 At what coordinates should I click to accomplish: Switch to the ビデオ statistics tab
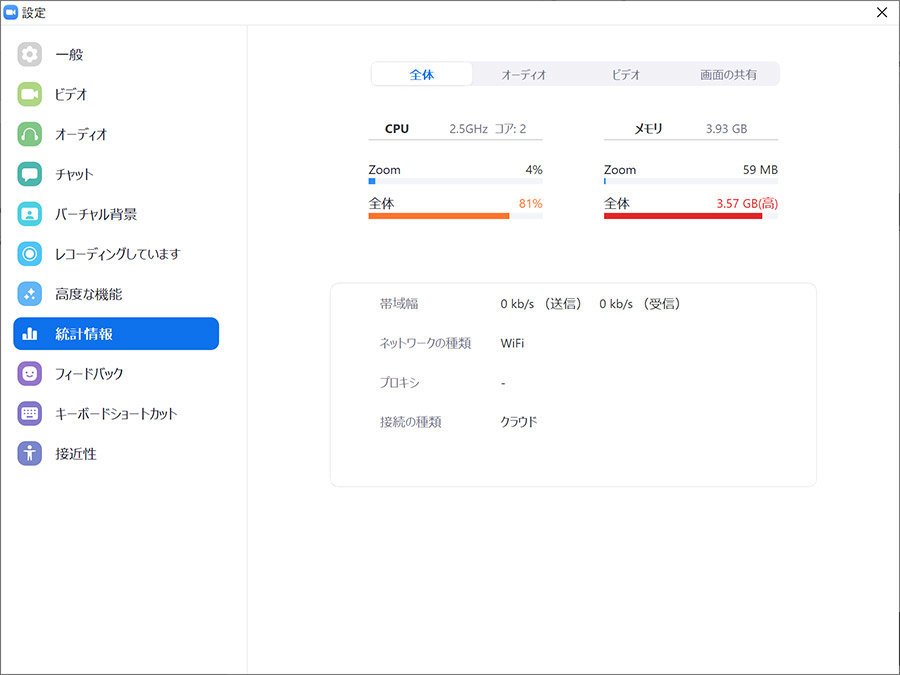click(626, 74)
